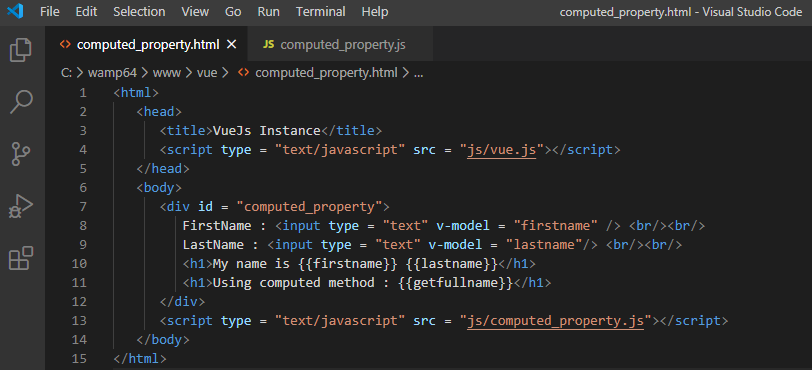The height and width of the screenshot is (370, 812).
Task: Click the "firstname" v-model value
Action: (x=555, y=226)
